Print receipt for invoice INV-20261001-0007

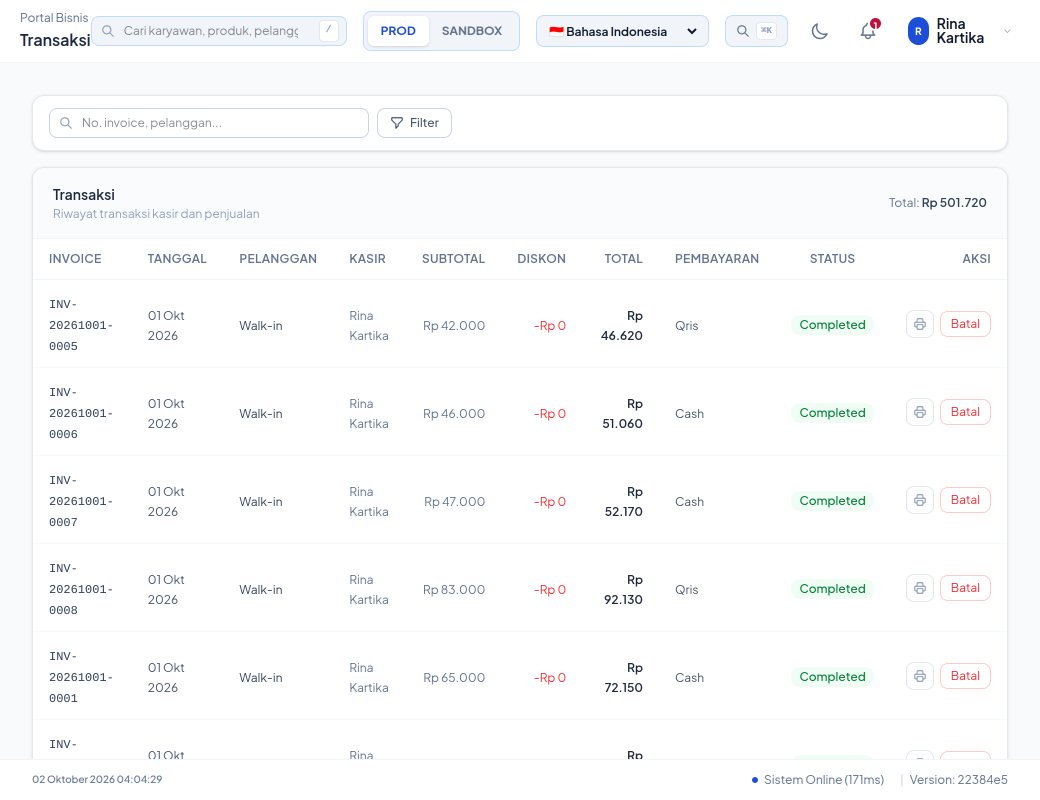[920, 500]
